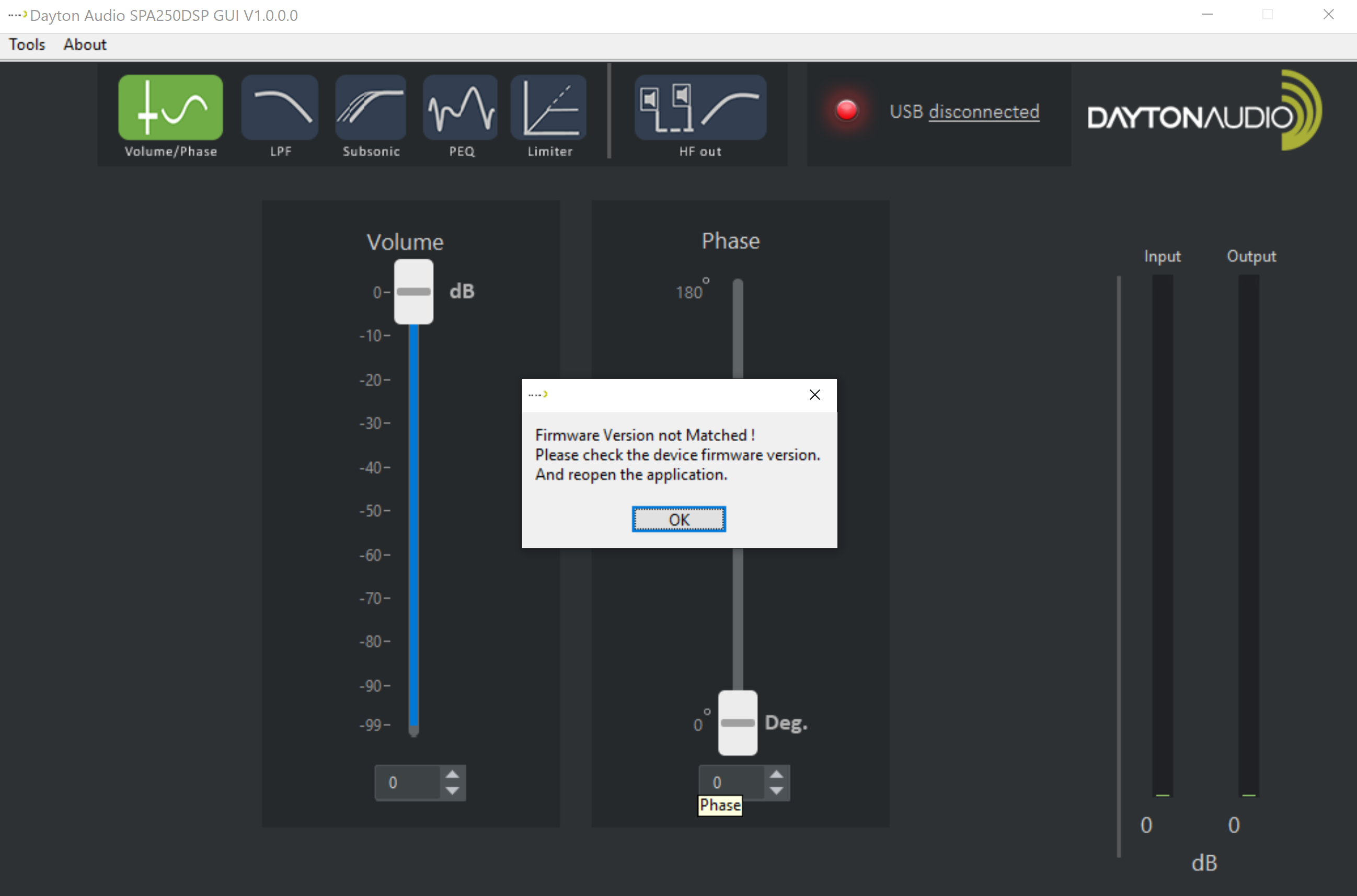The height and width of the screenshot is (896, 1357).
Task: Click the small icon in the dialog title
Action: [538, 394]
